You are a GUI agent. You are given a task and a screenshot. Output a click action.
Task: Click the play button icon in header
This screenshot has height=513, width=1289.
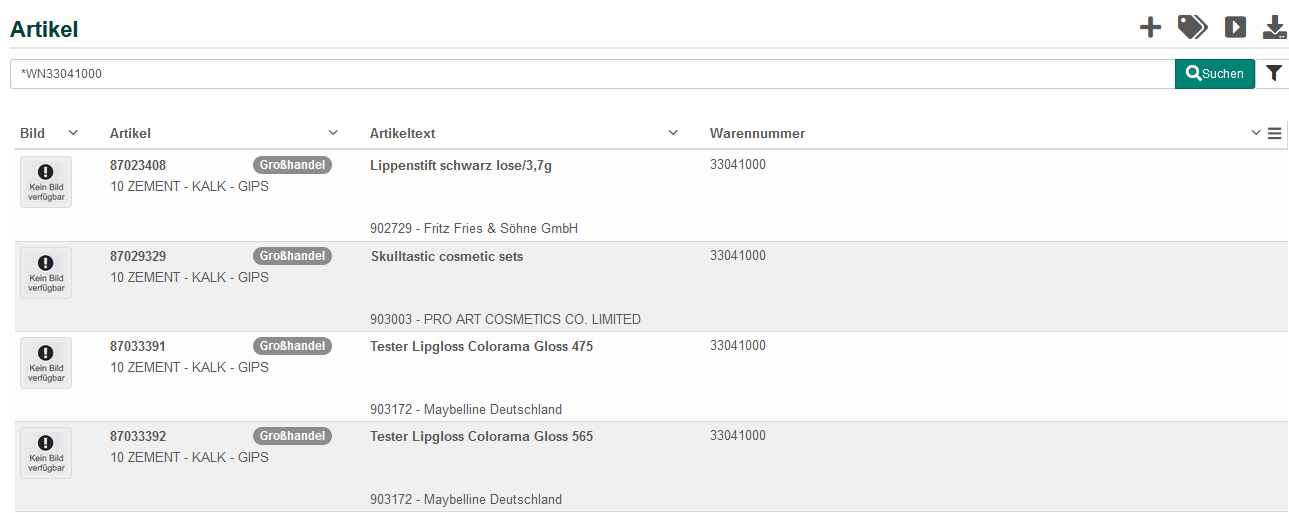click(1236, 27)
